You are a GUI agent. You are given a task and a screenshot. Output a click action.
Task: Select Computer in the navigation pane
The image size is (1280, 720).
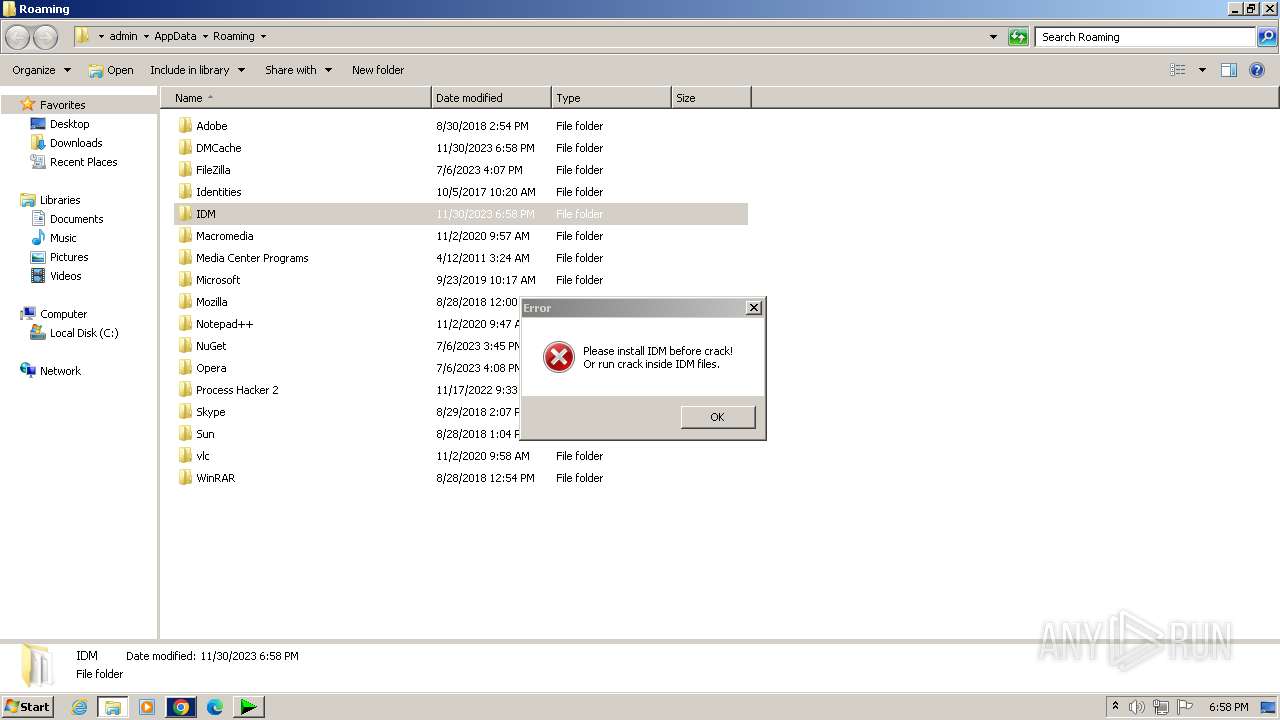(63, 314)
